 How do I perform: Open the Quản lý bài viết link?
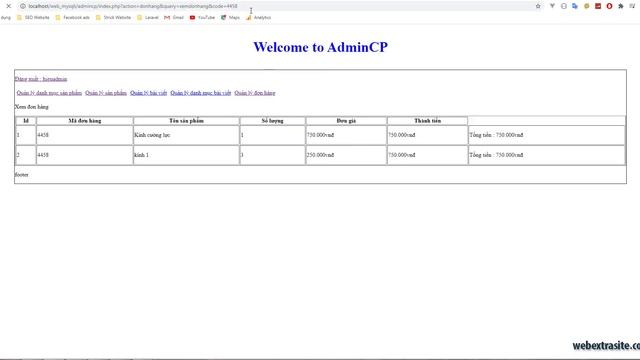click(x=149, y=93)
